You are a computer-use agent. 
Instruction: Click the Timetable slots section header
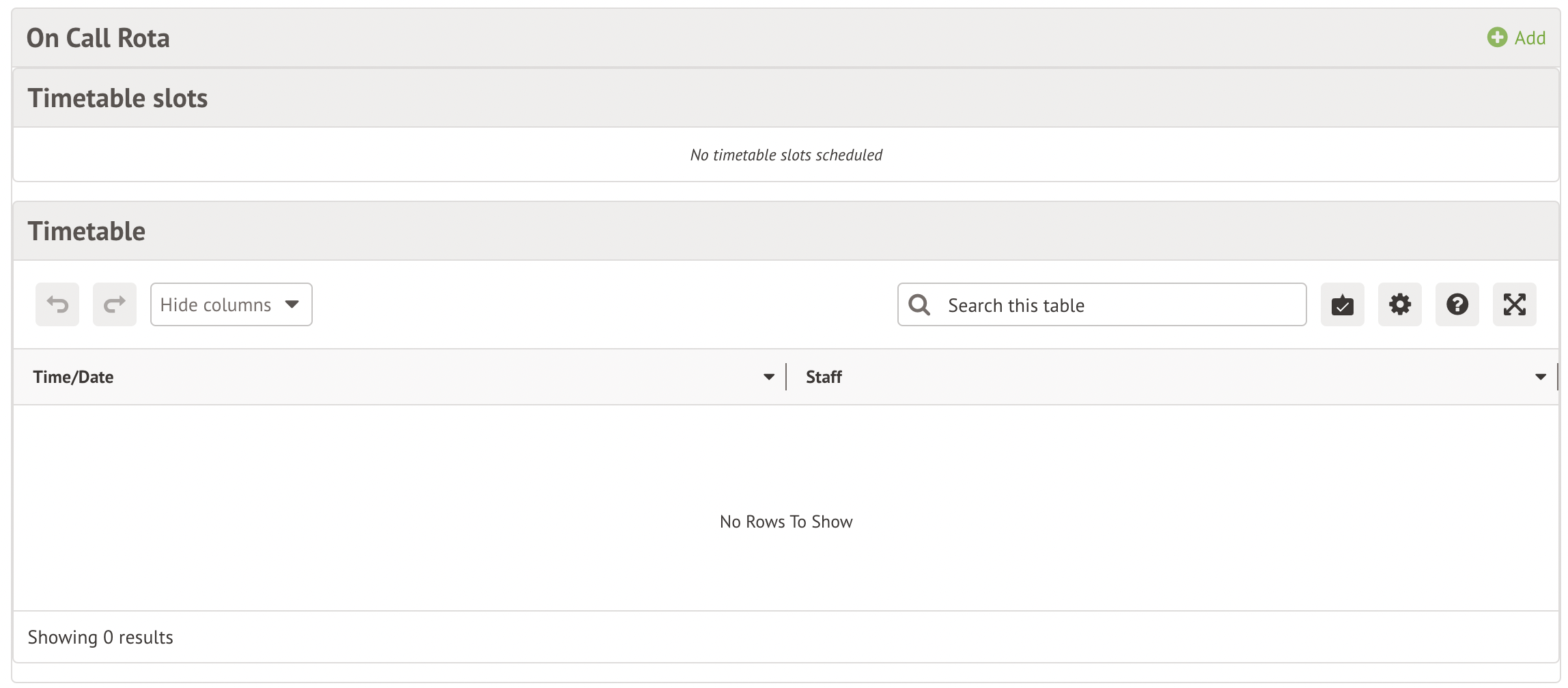click(x=117, y=98)
